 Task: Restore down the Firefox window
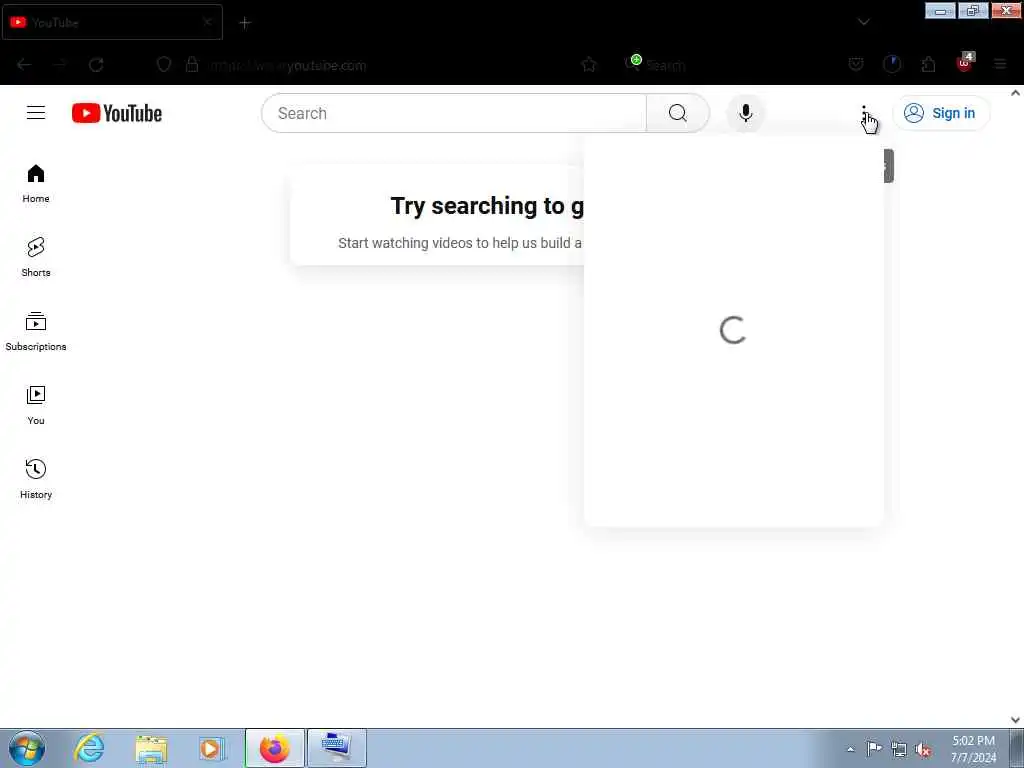click(x=973, y=10)
